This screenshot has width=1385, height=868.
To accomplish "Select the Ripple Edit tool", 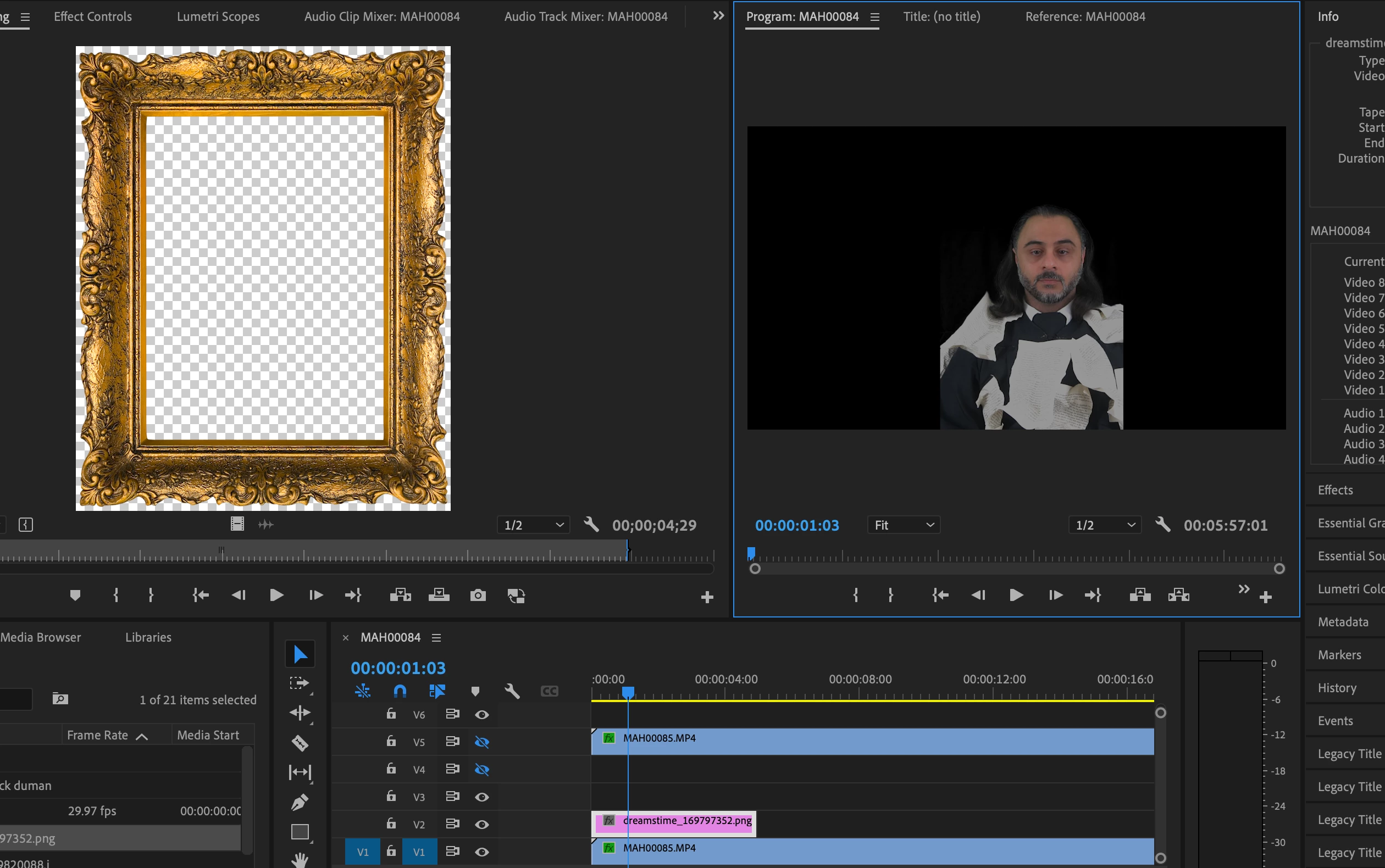I will click(x=300, y=713).
